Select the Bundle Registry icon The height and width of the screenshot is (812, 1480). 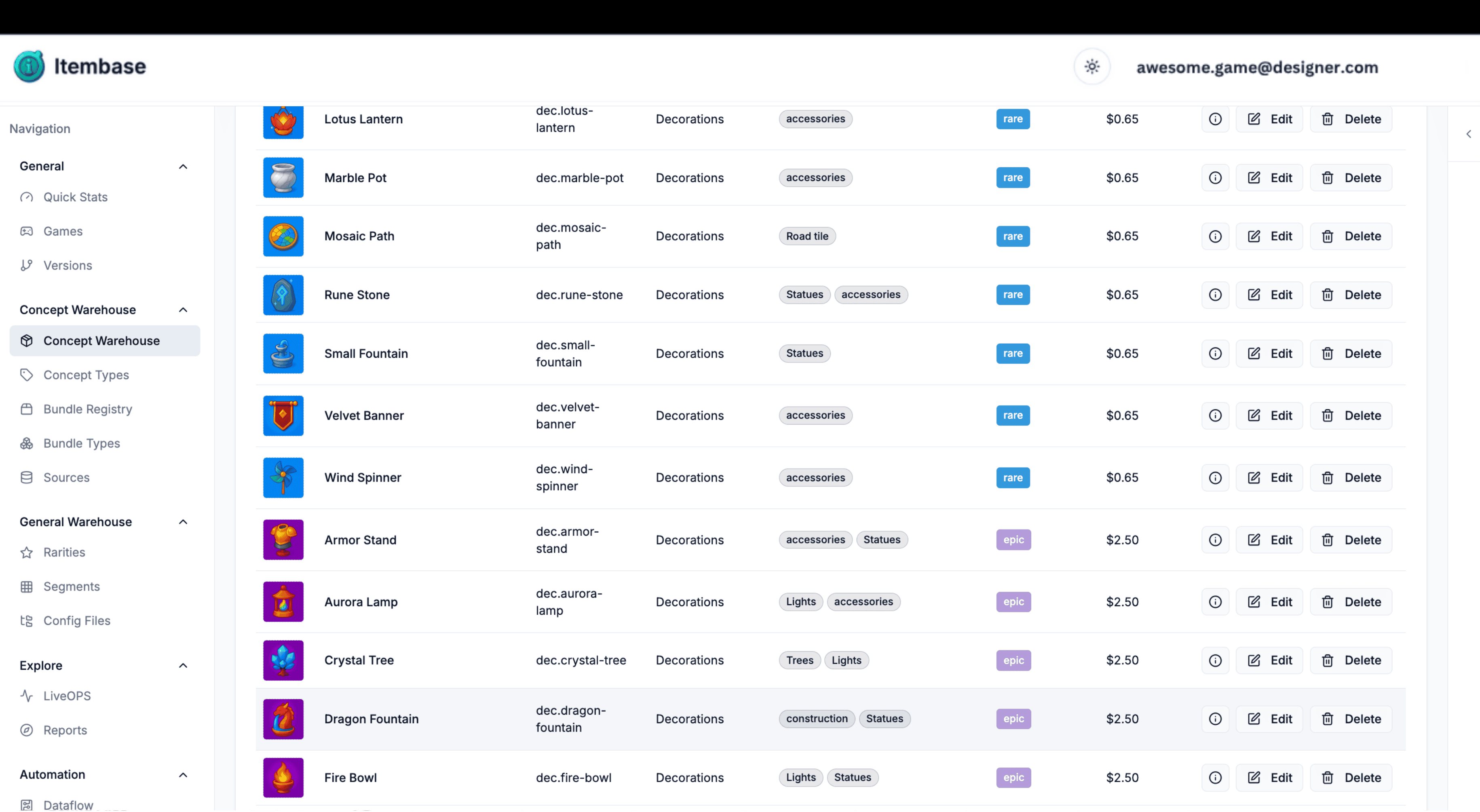point(26,409)
